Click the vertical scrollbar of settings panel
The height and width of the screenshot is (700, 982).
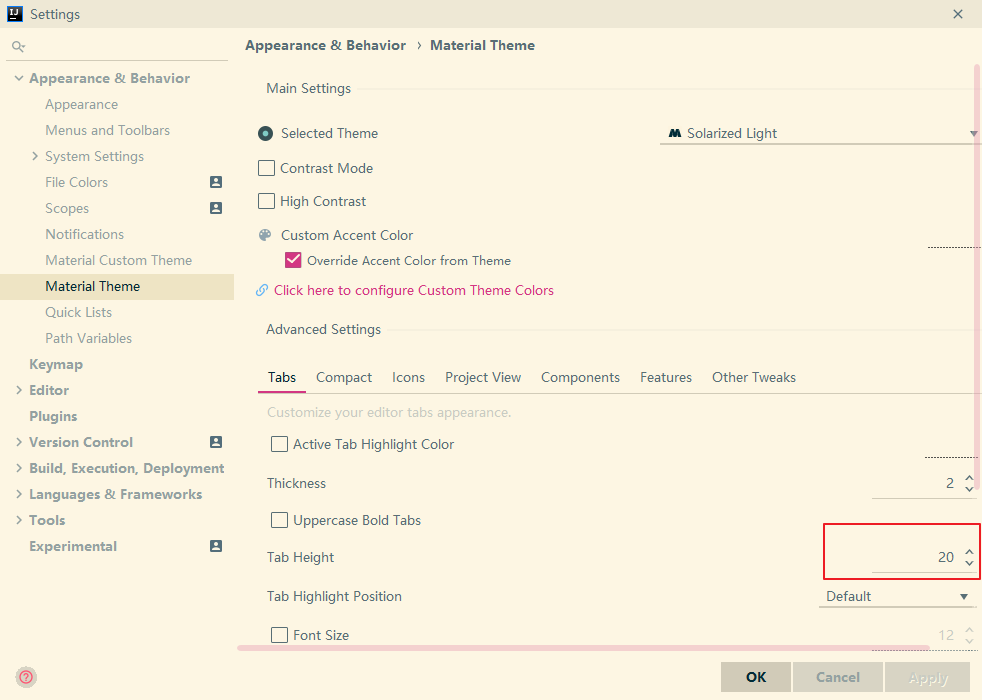(x=976, y=278)
